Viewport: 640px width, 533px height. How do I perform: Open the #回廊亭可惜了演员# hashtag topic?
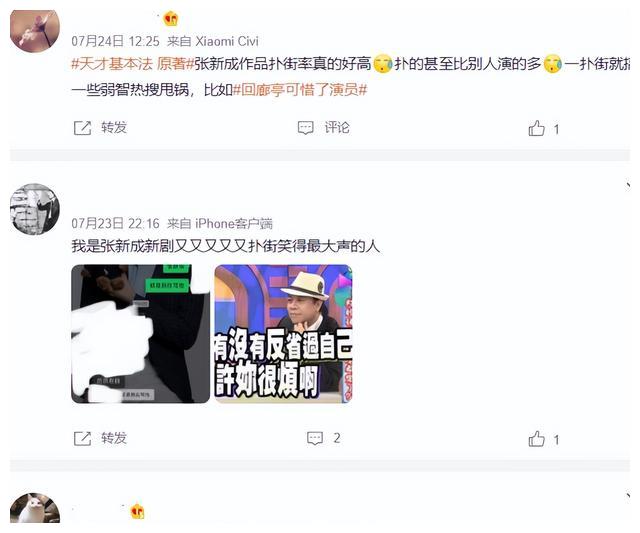coord(300,90)
